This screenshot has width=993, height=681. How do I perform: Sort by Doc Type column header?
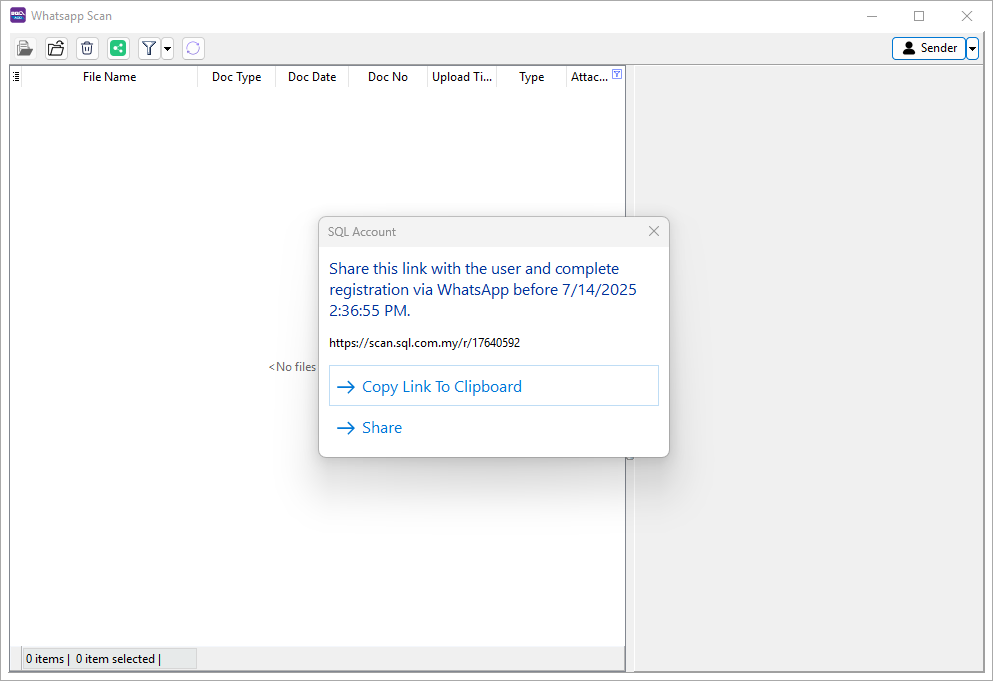tap(236, 77)
